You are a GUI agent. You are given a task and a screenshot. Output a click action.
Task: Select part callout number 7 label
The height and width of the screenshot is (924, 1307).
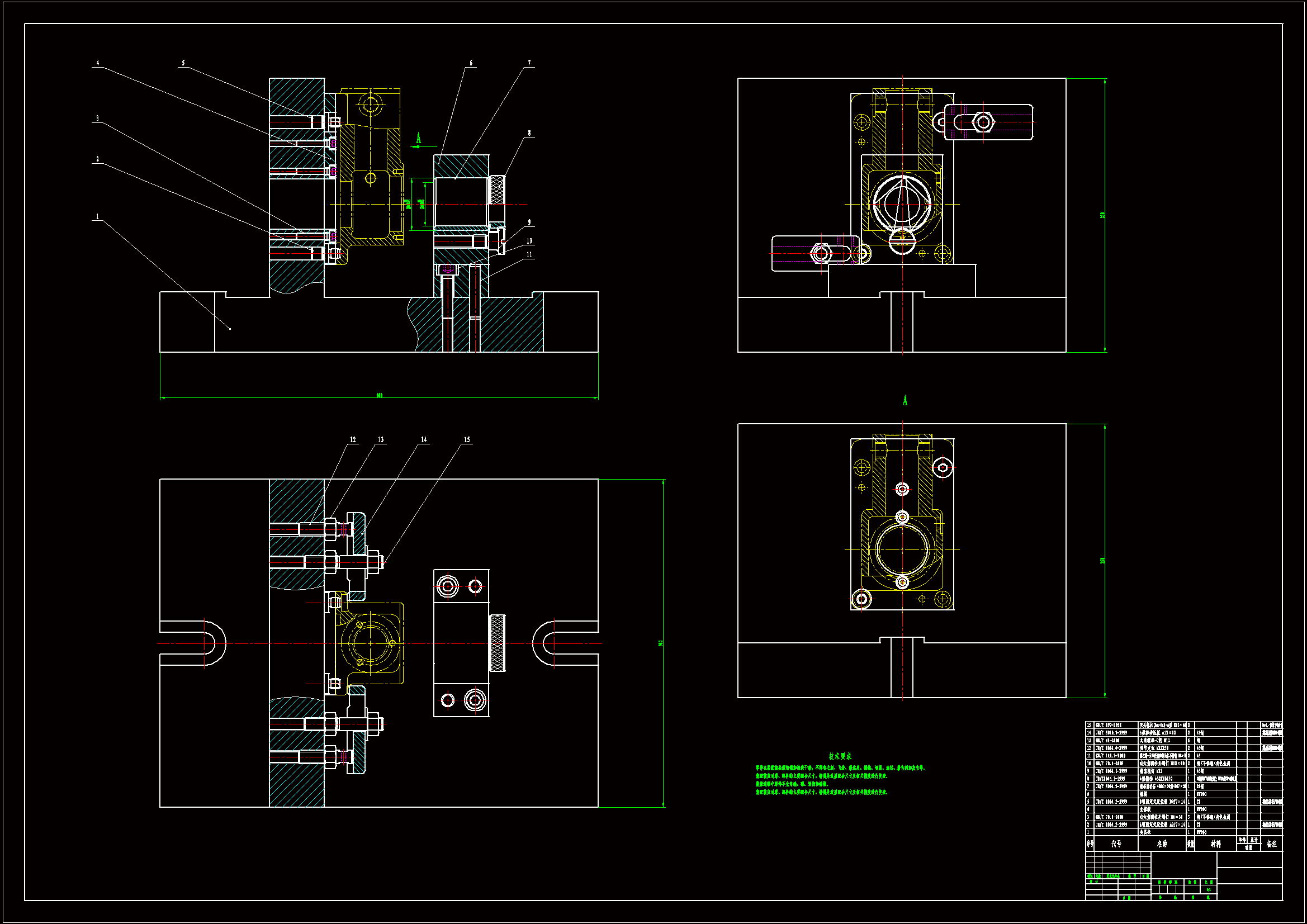(x=529, y=63)
